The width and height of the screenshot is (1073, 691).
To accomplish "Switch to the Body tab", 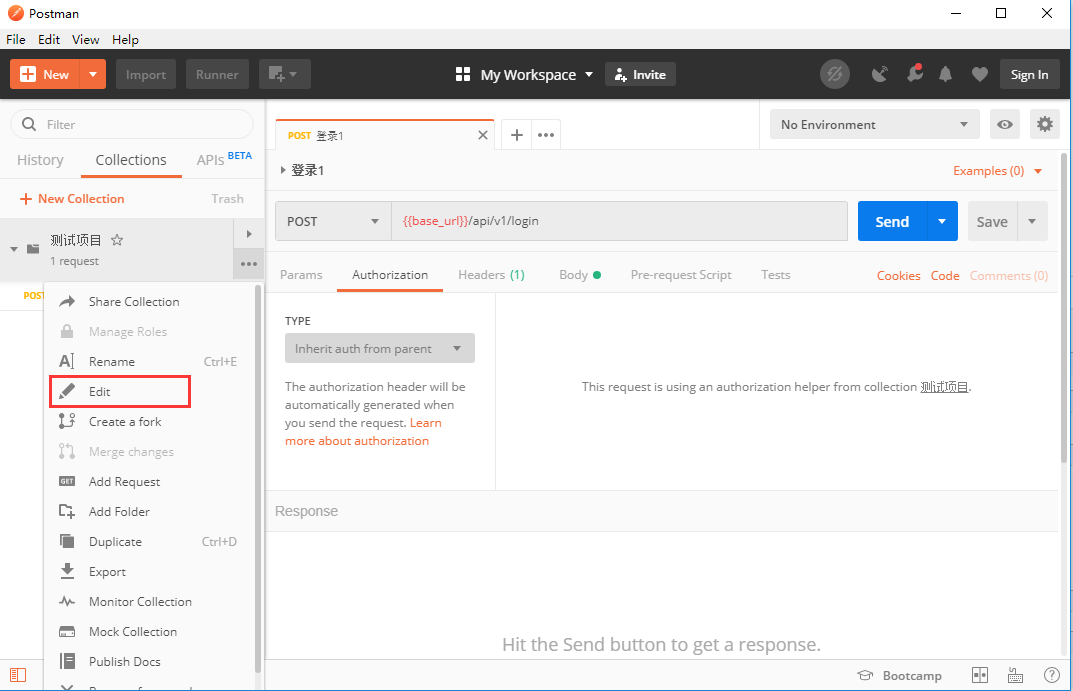I will pyautogui.click(x=580, y=274).
